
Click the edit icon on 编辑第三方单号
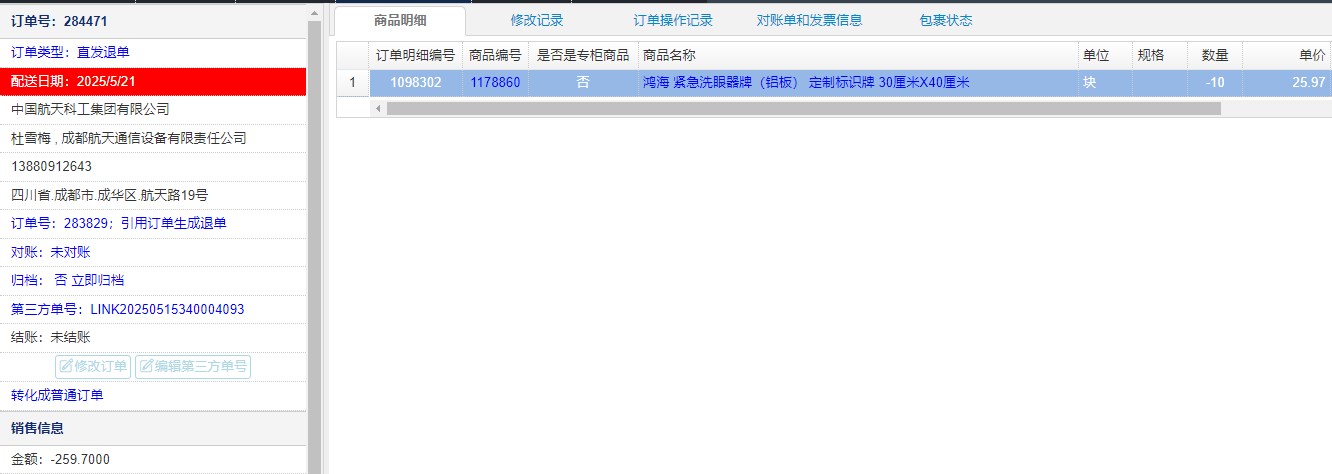pos(146,367)
